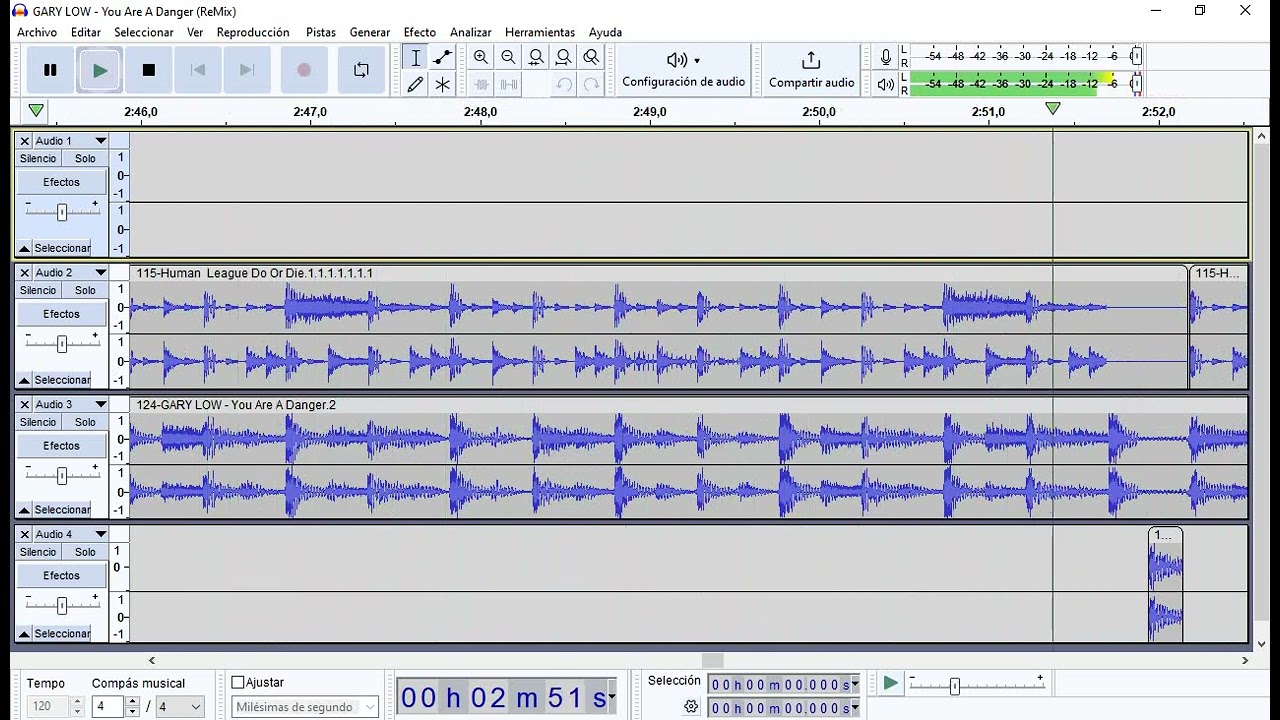Click the Tempo value field
The image size is (1280, 720).
[x=49, y=707]
